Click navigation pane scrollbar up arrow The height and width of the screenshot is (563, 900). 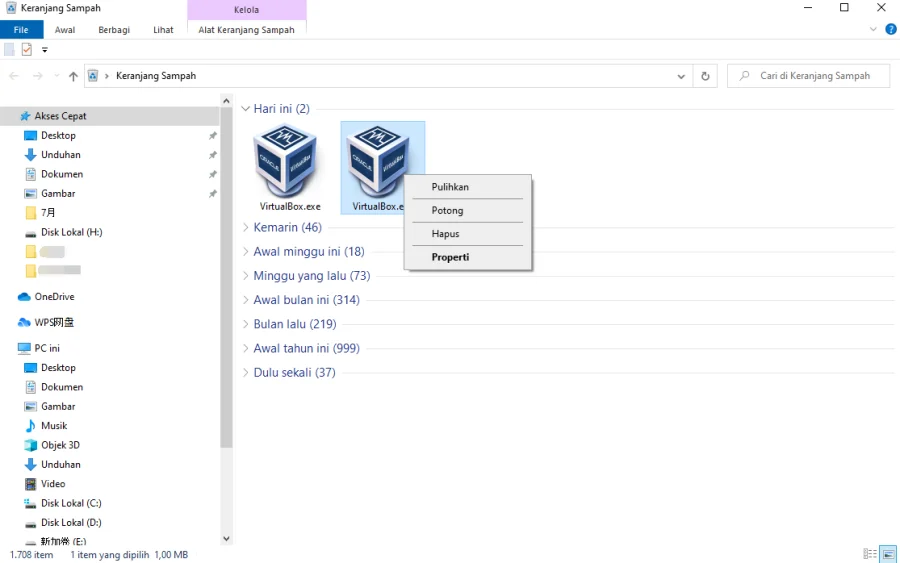[x=226, y=101]
